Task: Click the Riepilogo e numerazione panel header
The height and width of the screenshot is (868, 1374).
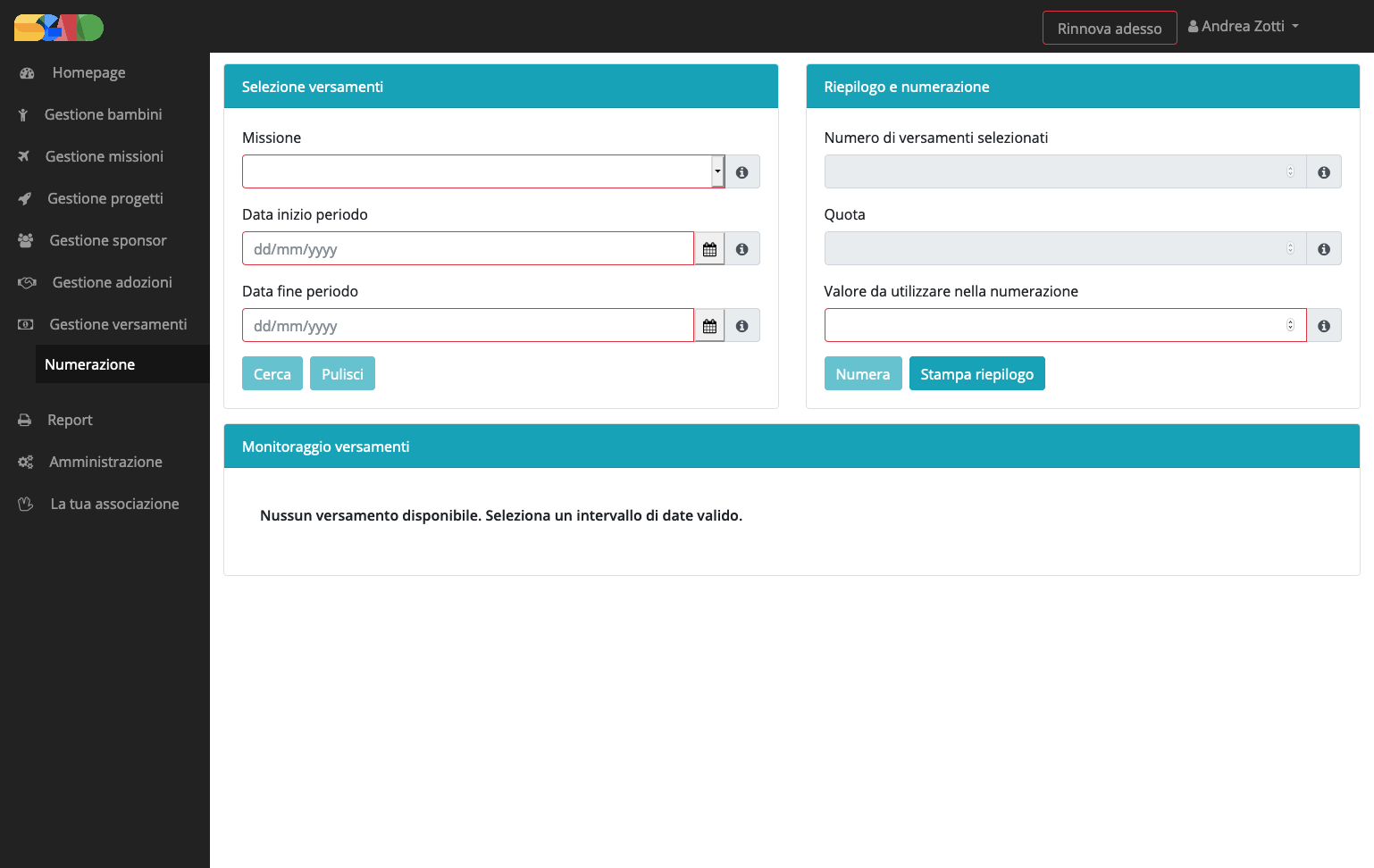Action: 1083,87
